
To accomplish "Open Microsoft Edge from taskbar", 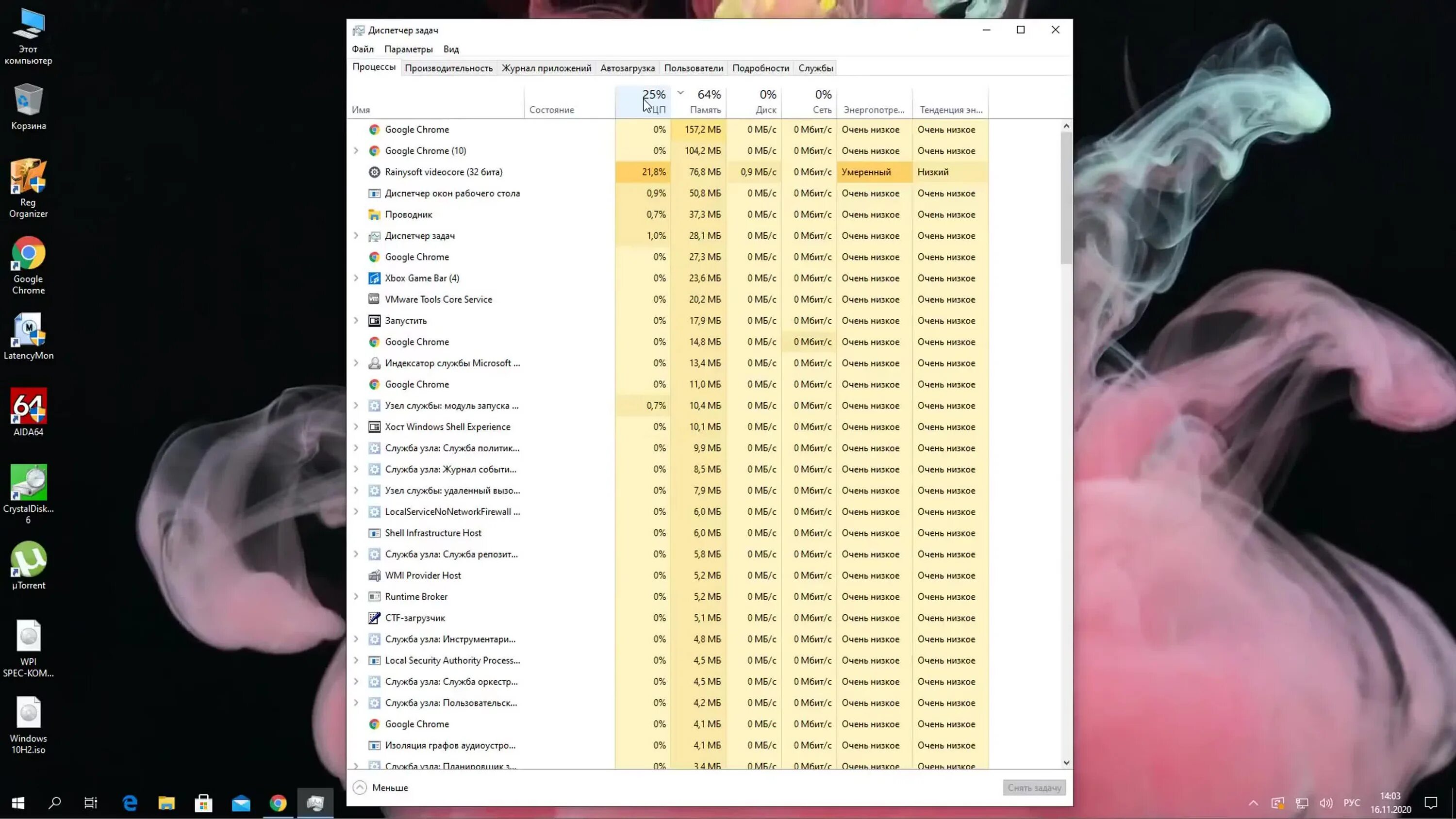I will tap(130, 803).
